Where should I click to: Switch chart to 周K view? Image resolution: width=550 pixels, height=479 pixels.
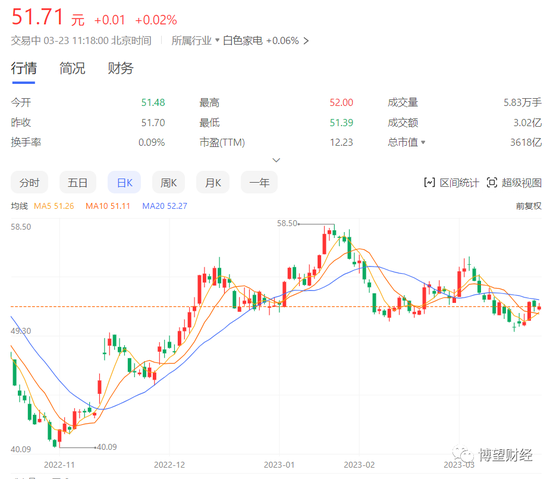pyautogui.click(x=168, y=182)
